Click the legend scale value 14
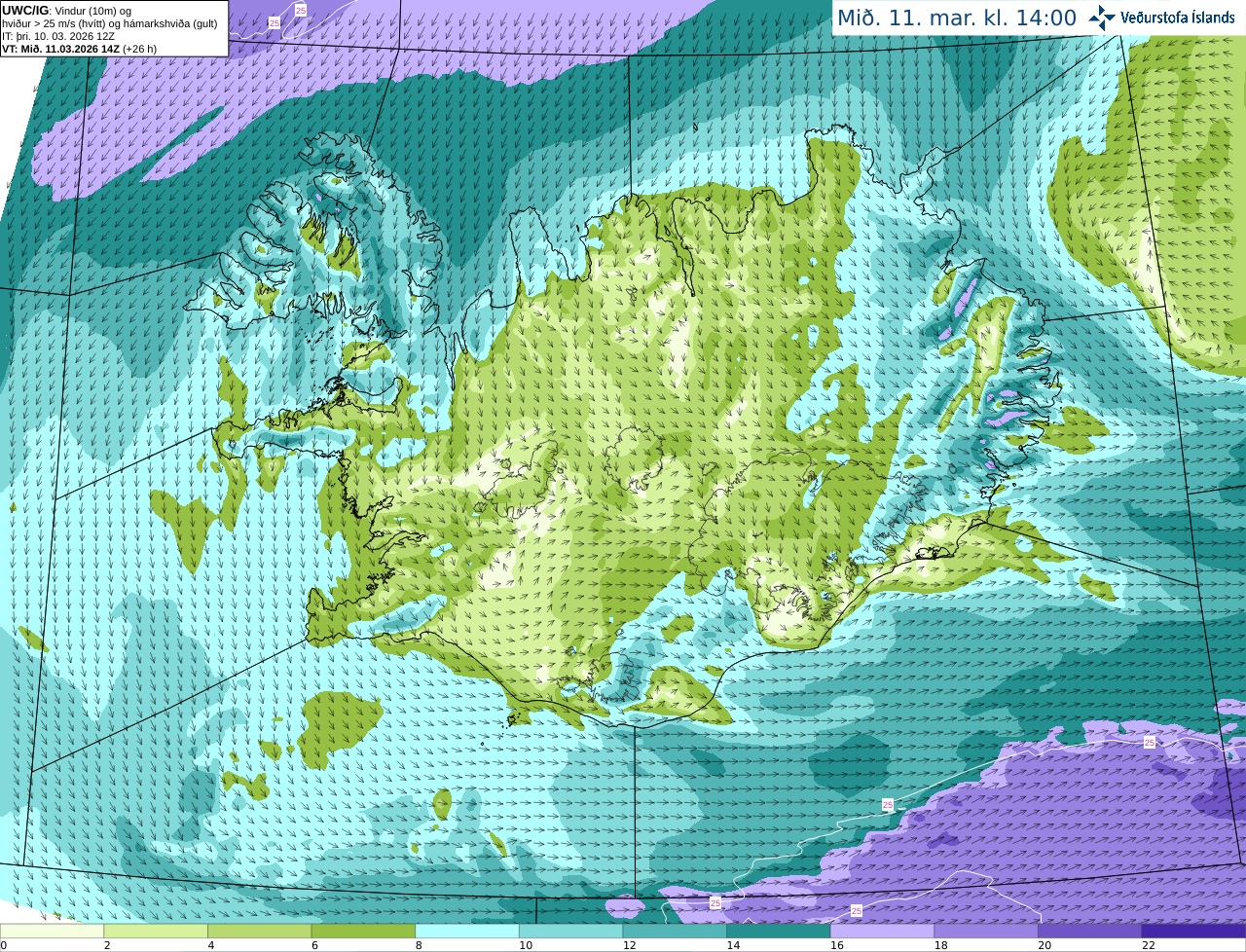 click(x=733, y=945)
